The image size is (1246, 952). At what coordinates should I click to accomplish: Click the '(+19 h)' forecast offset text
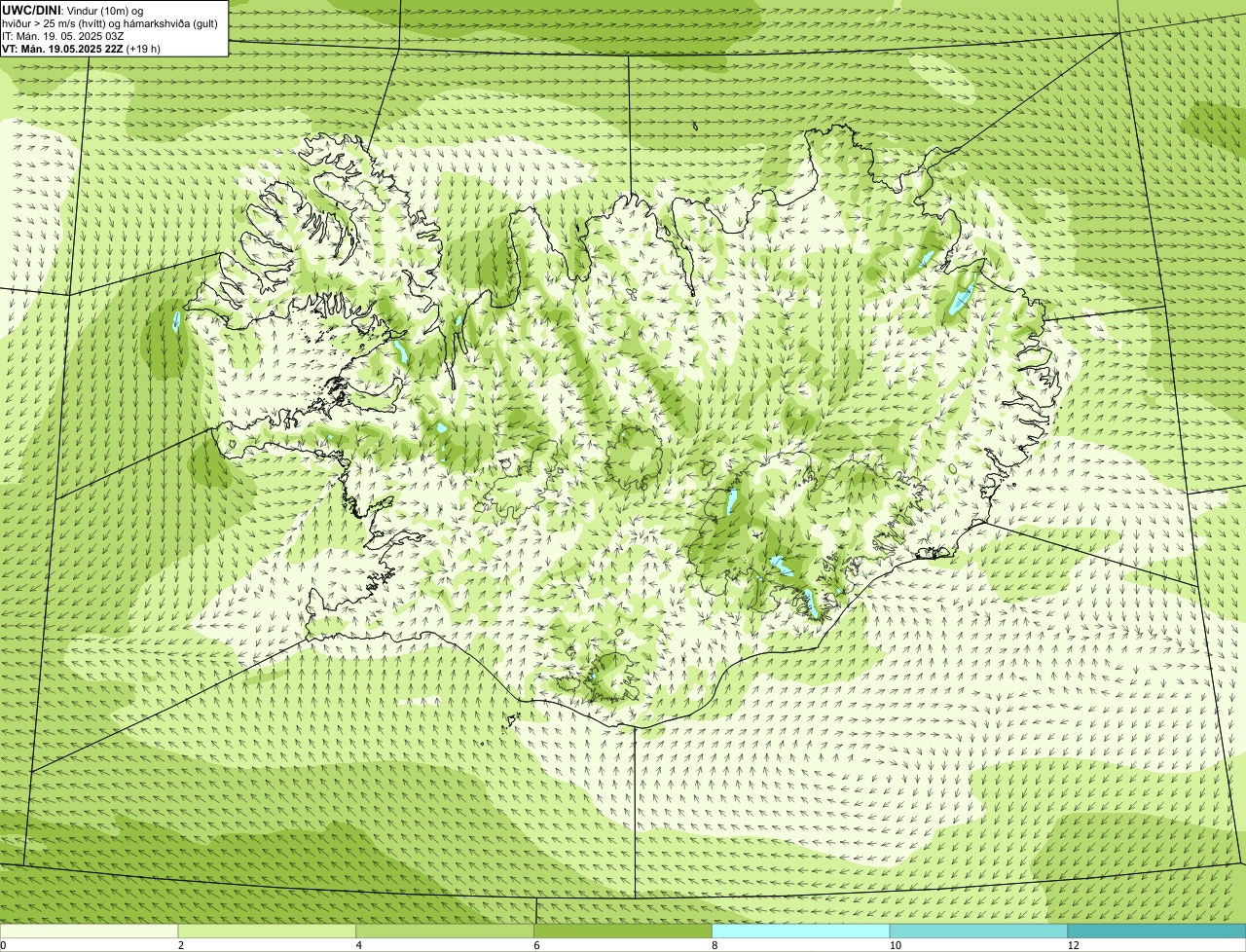pos(143,48)
